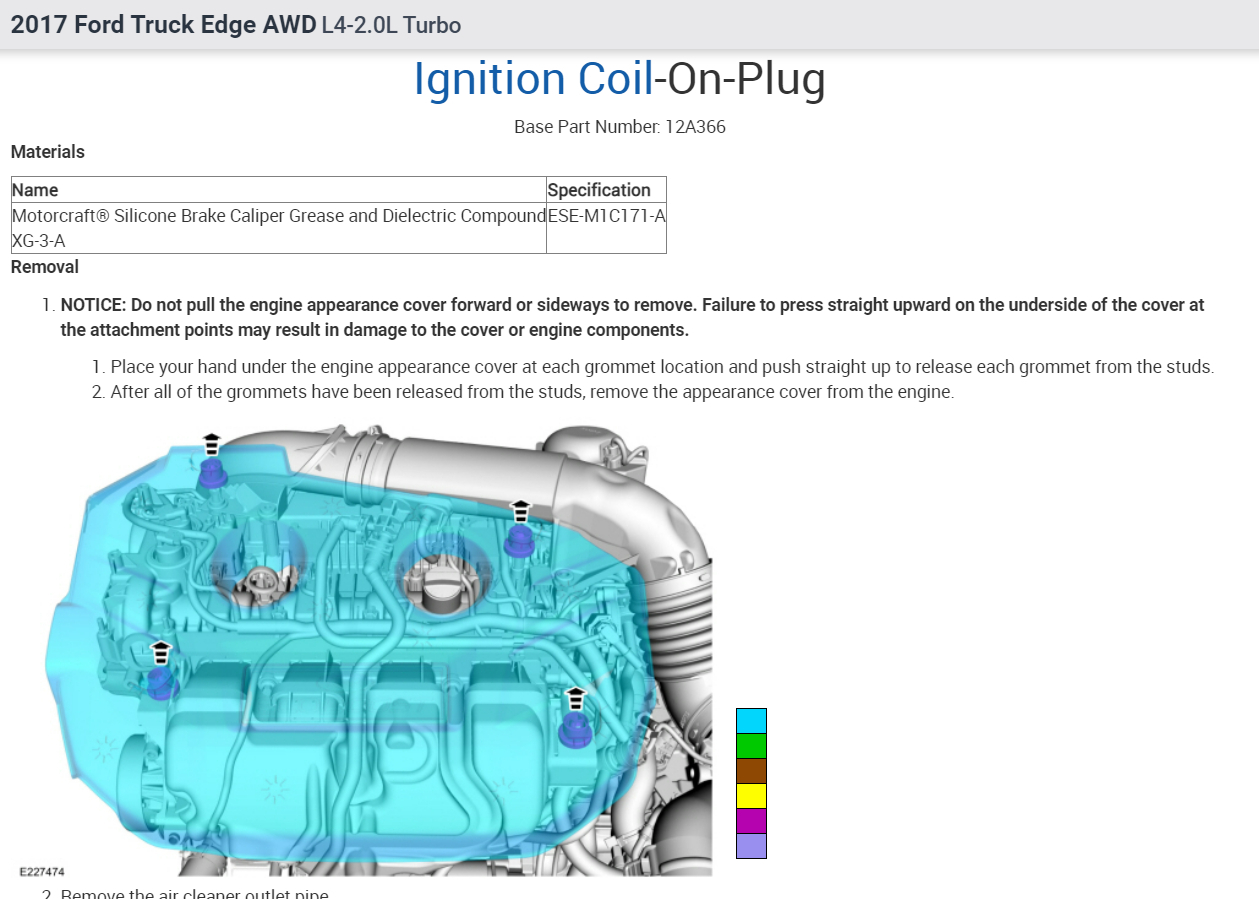The height and width of the screenshot is (899, 1259).
Task: Click the 'Name' table column header
Action: (x=279, y=190)
